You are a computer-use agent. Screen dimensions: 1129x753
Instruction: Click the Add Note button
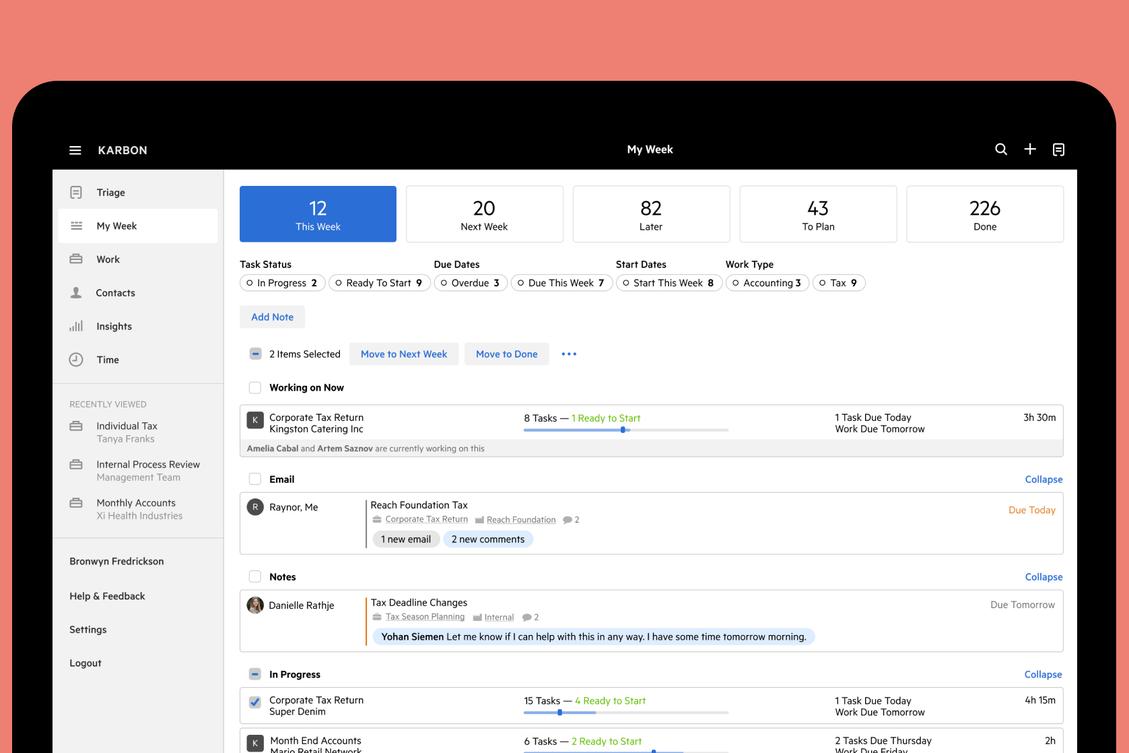pyautogui.click(x=272, y=317)
